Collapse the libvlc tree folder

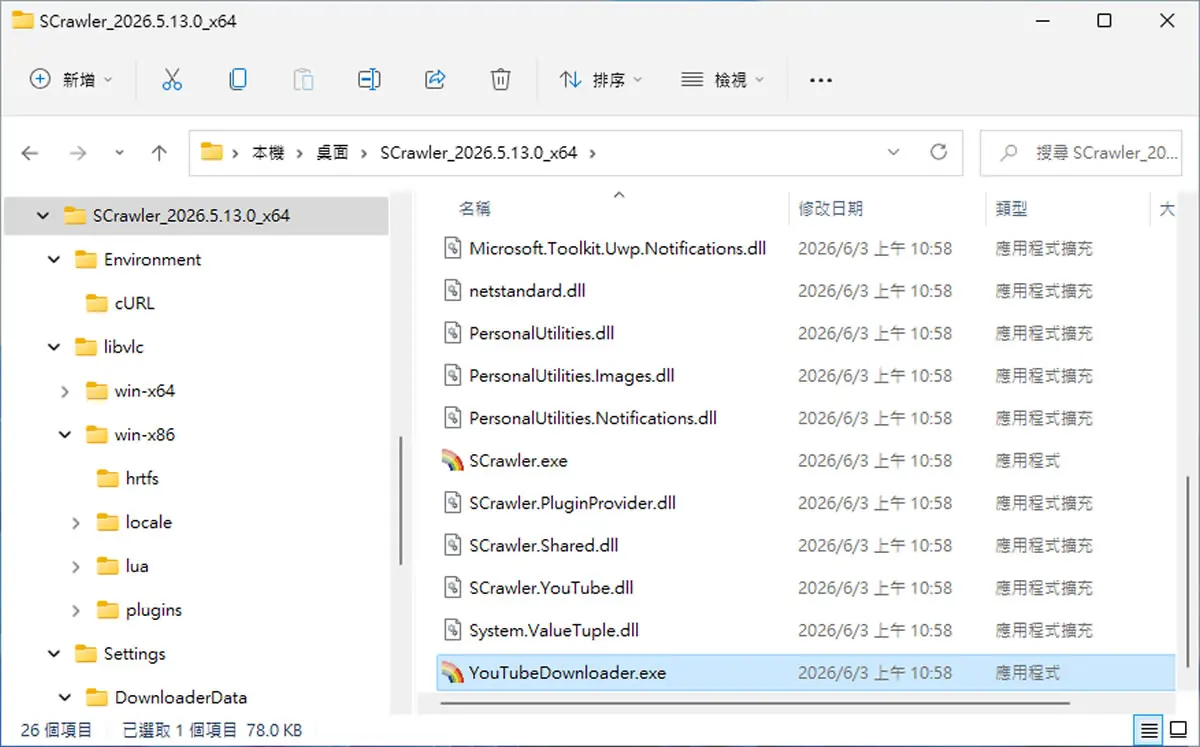[53, 347]
